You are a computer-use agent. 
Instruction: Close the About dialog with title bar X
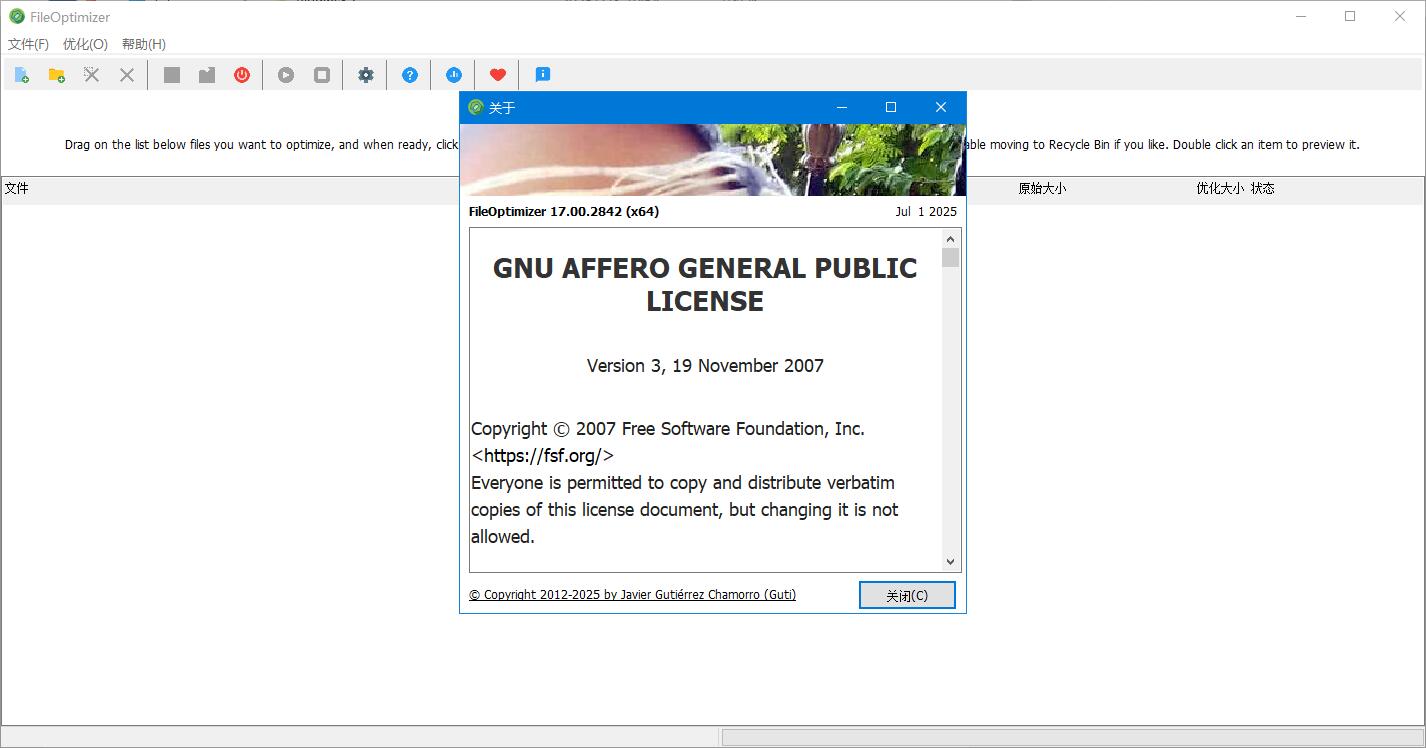click(x=940, y=107)
